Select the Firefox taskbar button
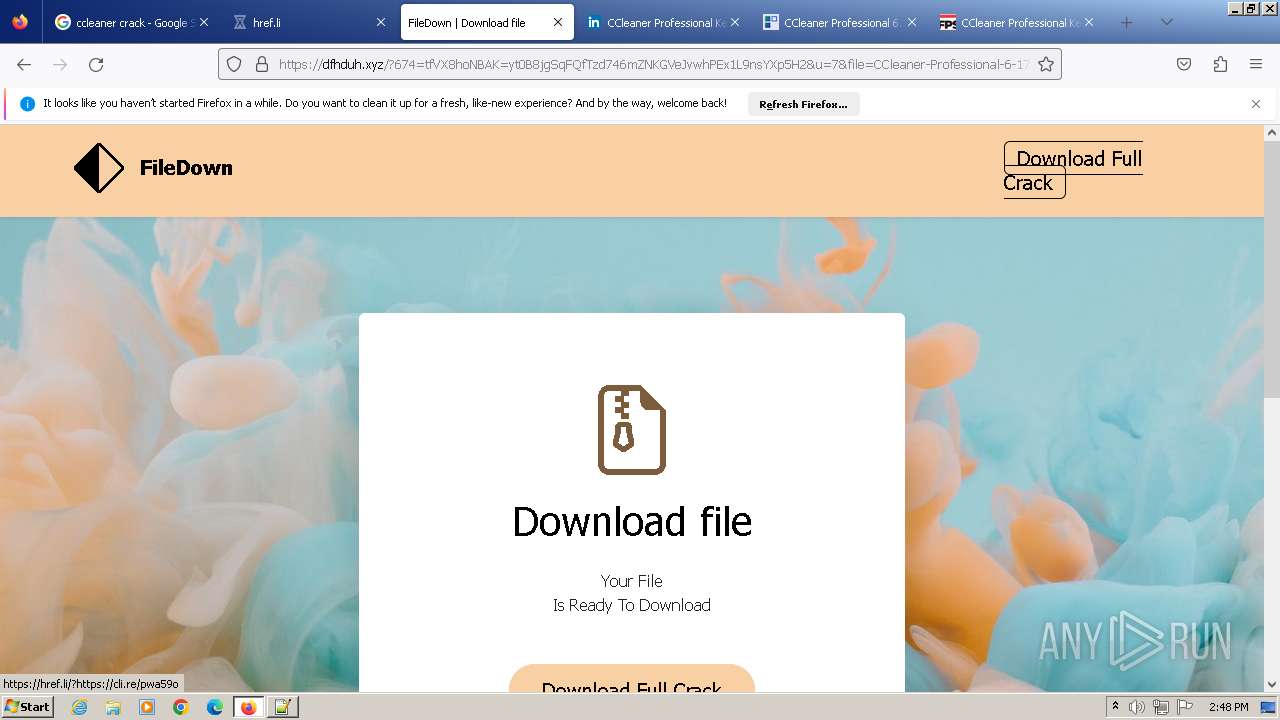Screen dimensions: 1280x720 (249, 707)
